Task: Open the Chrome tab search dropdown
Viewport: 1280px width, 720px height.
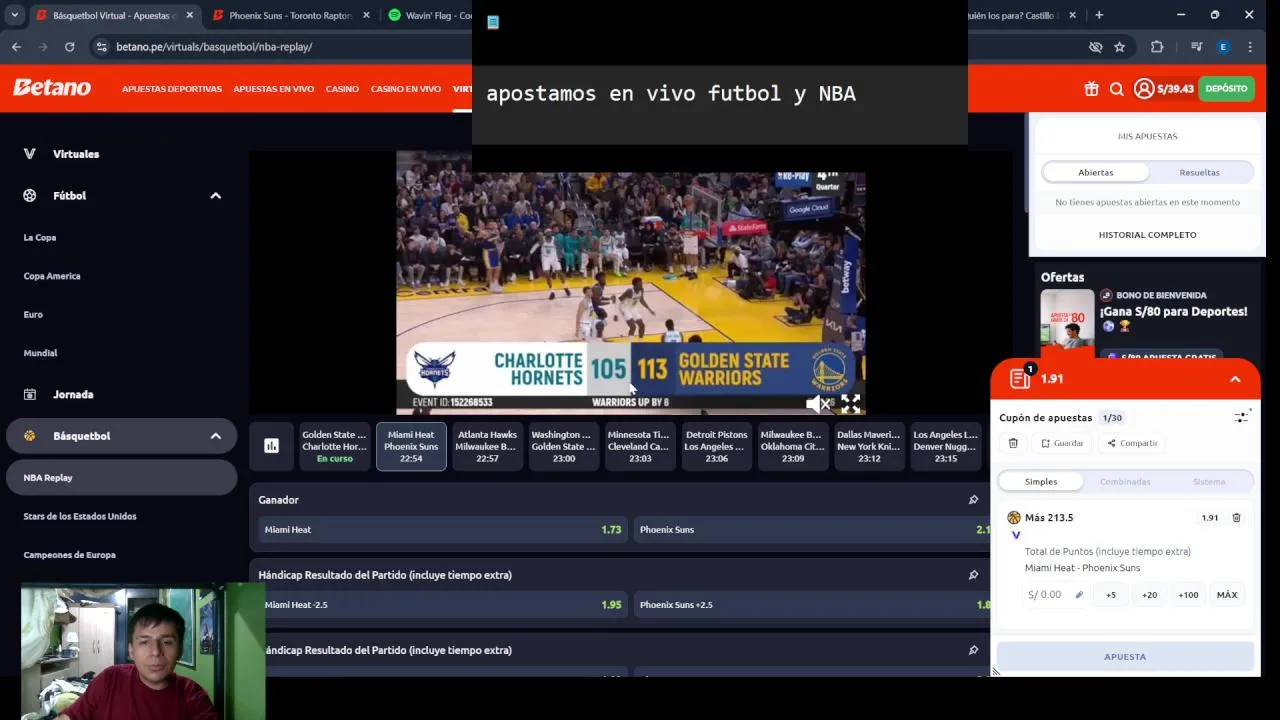Action: click(x=14, y=15)
